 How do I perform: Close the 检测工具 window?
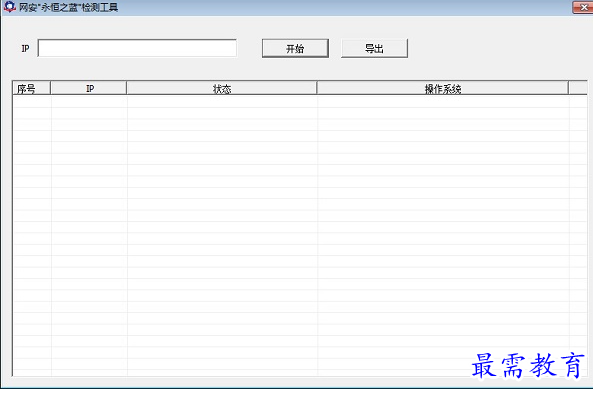pos(583,7)
